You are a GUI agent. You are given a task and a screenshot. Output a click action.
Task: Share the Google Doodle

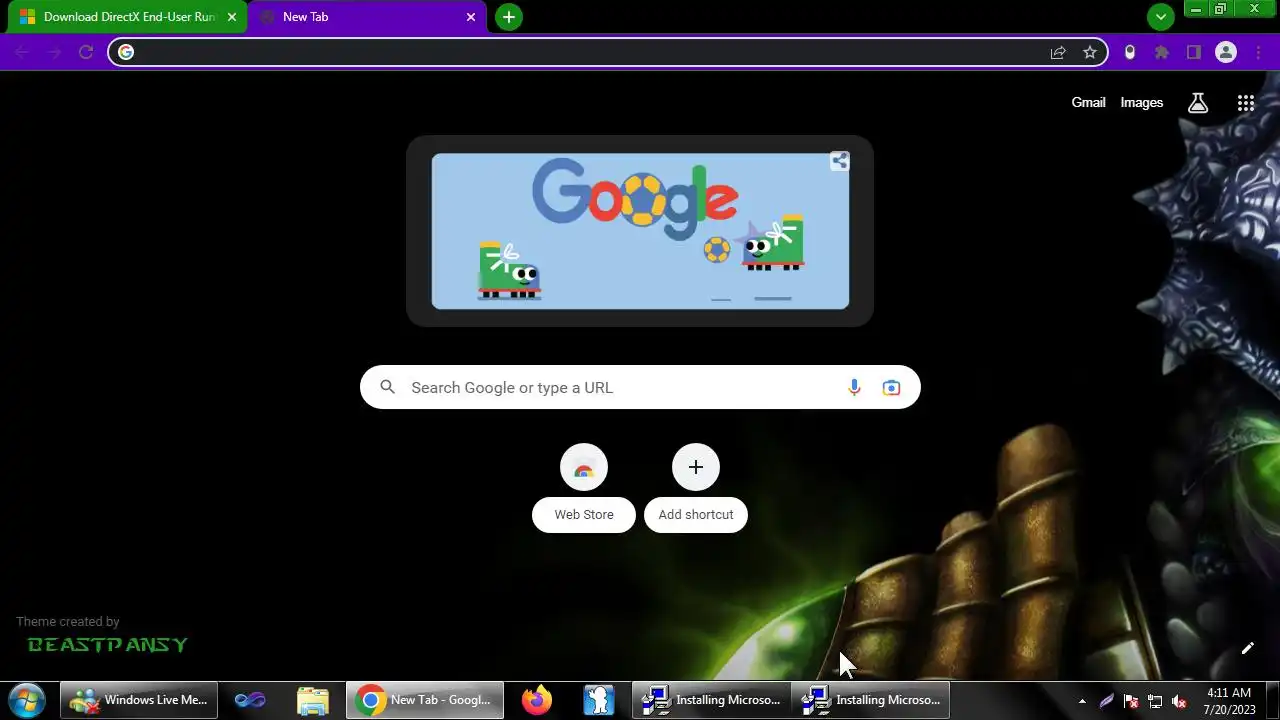(840, 161)
